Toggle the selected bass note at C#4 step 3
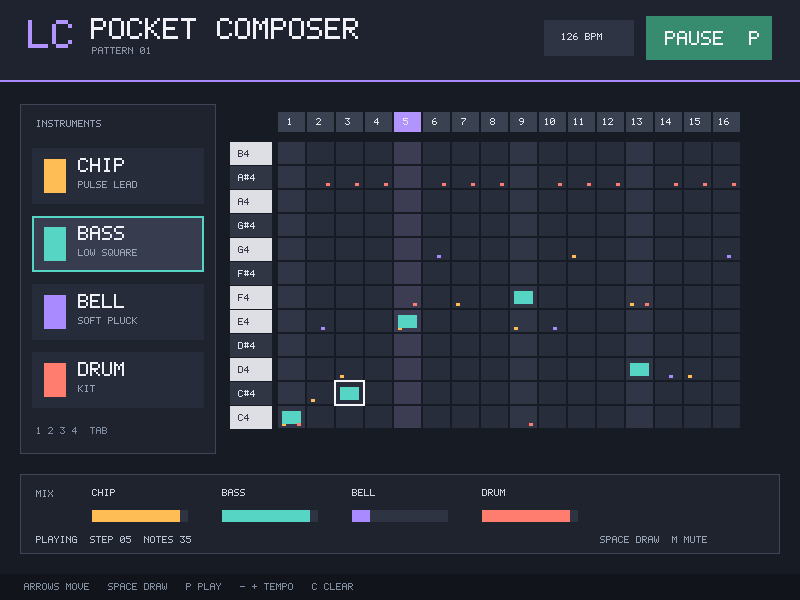 (x=349, y=393)
